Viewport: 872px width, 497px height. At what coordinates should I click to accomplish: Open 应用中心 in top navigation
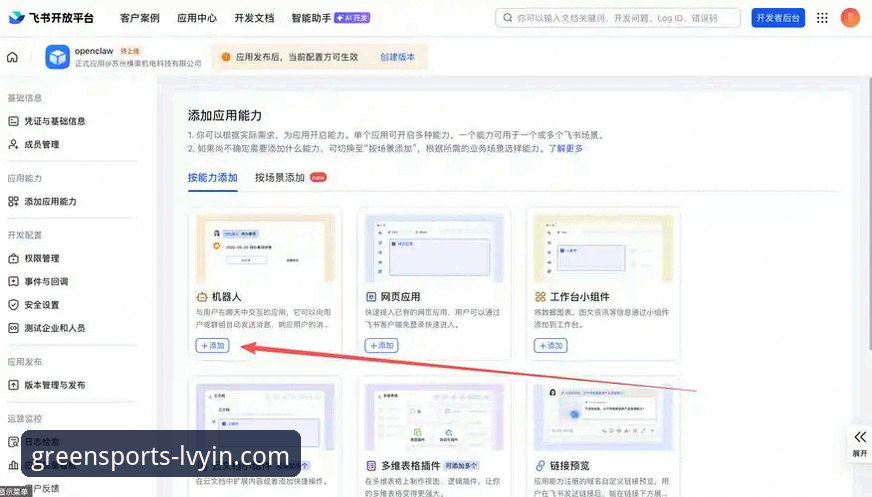coord(197,18)
